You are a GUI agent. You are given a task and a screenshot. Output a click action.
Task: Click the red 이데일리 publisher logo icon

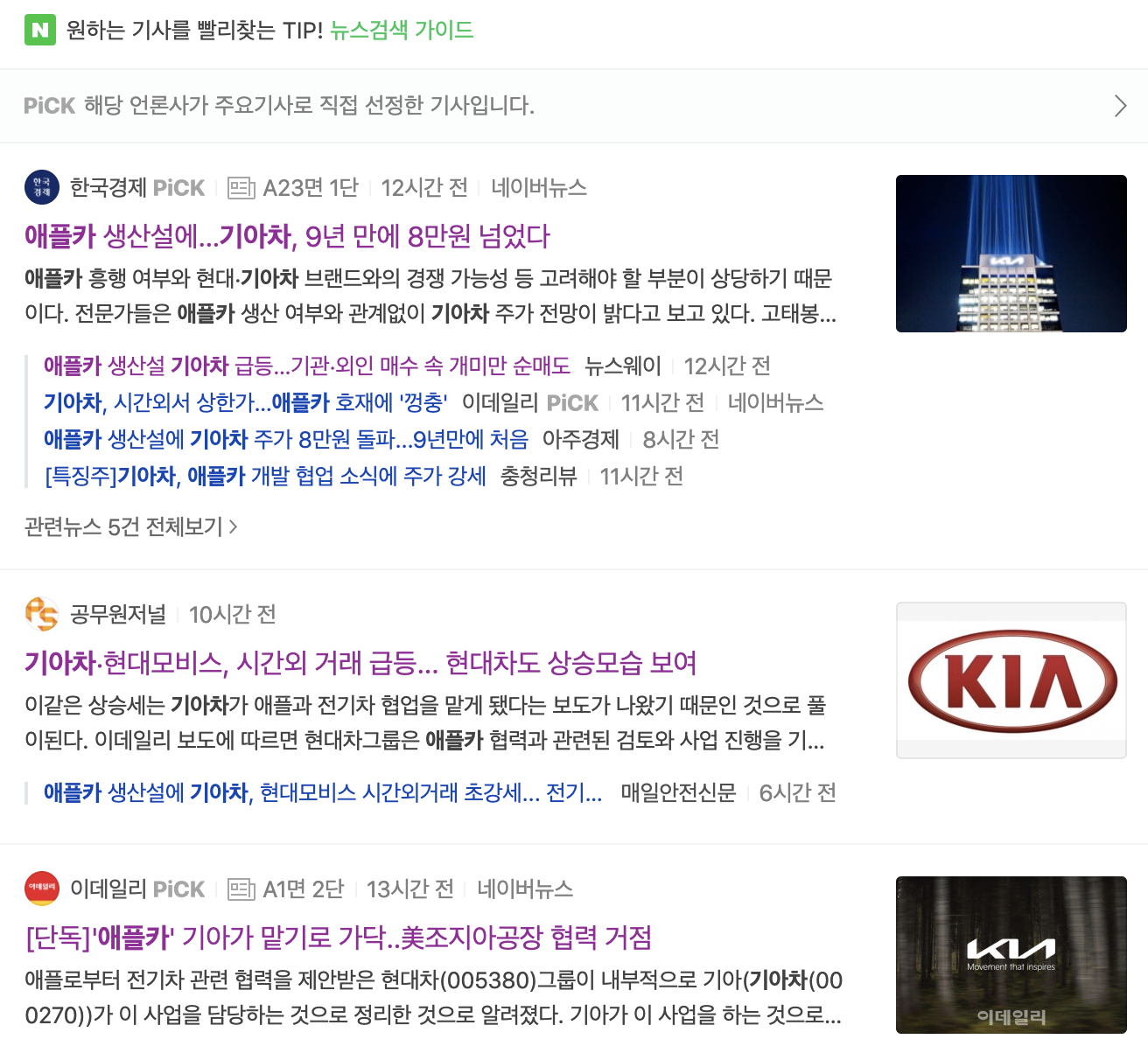[42, 889]
